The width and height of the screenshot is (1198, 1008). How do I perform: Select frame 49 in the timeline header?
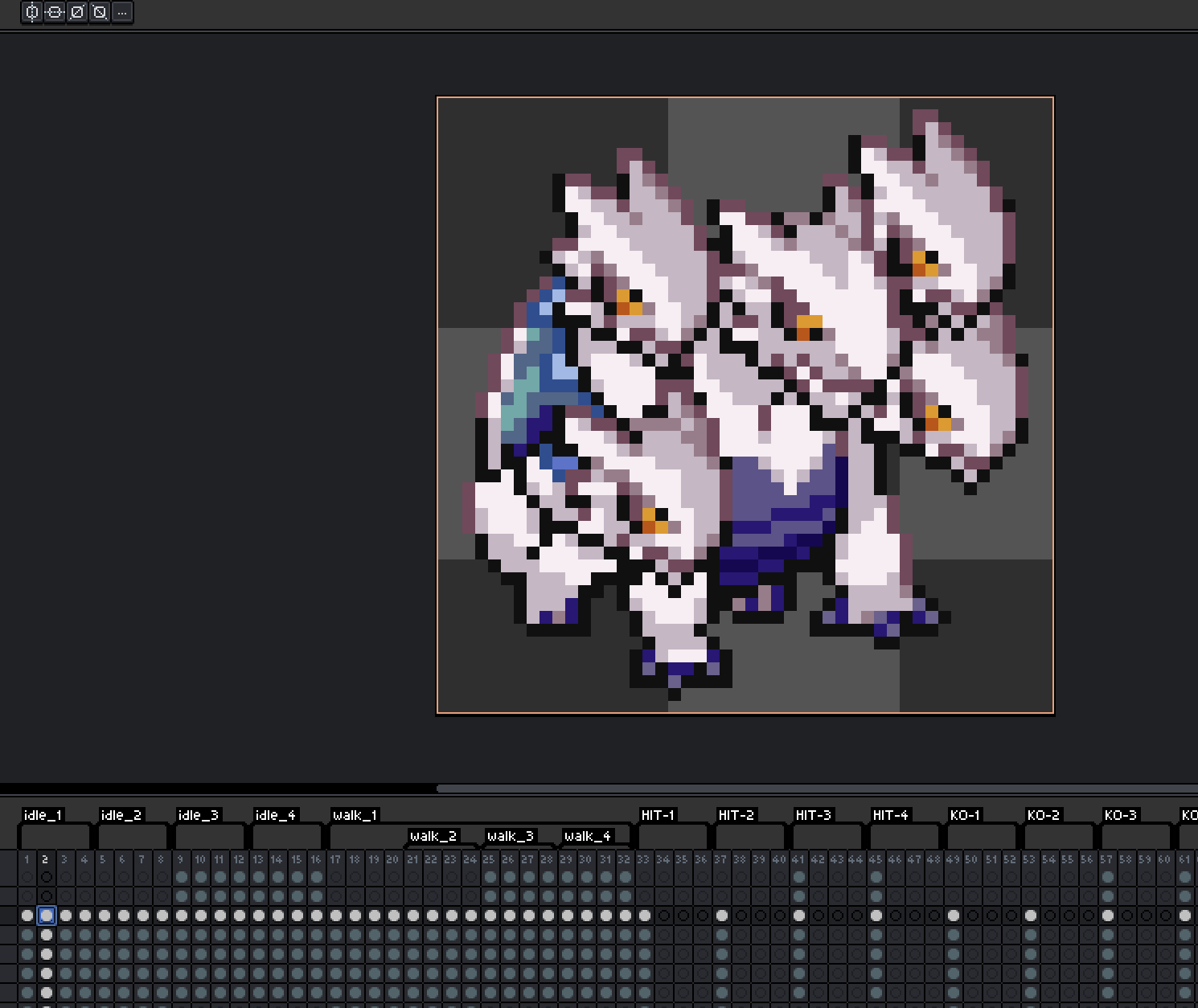pos(953,859)
